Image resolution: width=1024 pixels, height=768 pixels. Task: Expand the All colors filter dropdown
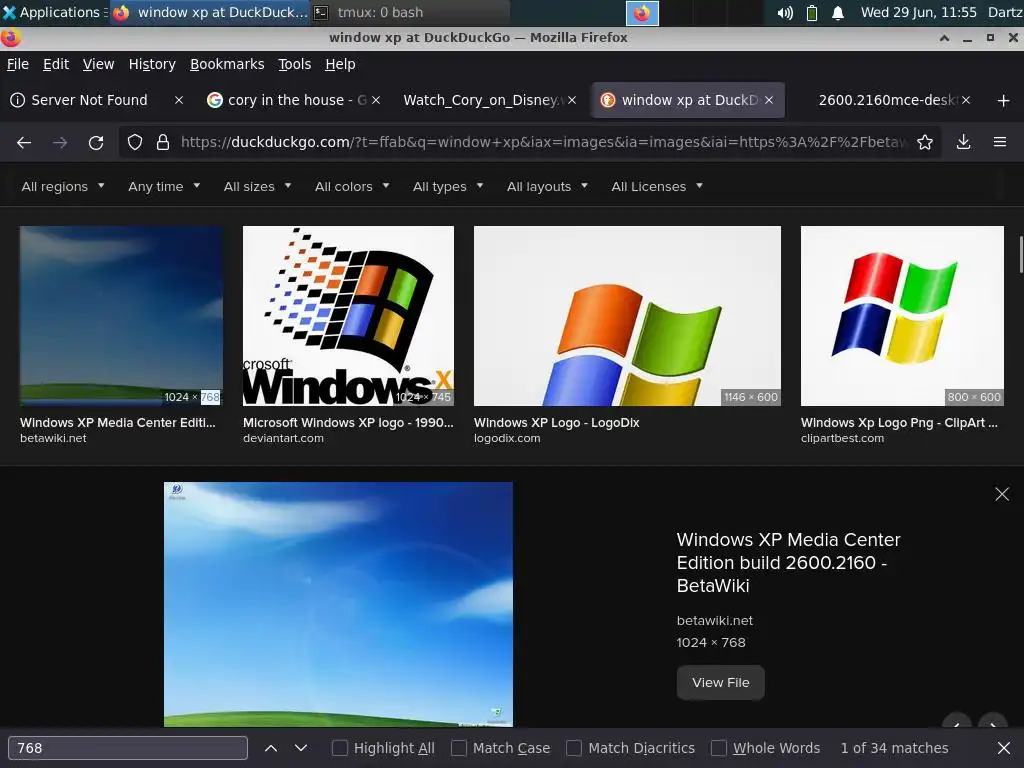coord(352,187)
